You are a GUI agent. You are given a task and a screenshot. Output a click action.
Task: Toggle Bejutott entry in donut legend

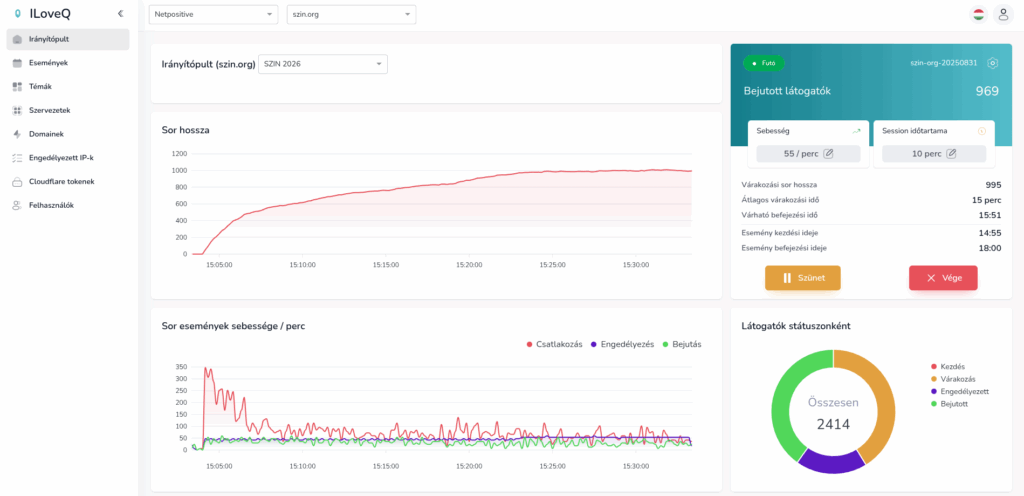click(x=956, y=404)
